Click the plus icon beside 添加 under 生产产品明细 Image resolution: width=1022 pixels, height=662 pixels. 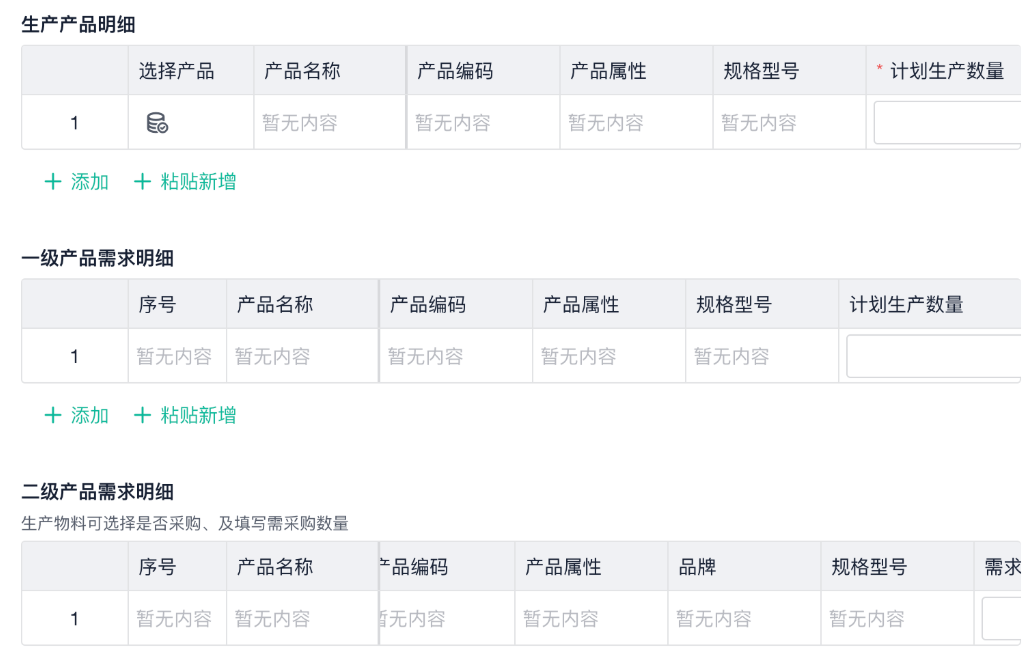[x=53, y=182]
